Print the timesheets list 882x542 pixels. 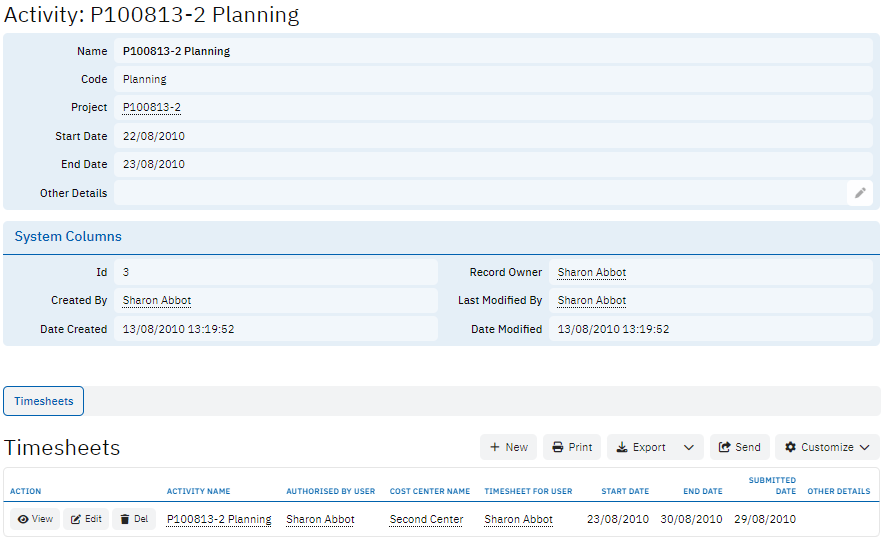(x=572, y=447)
